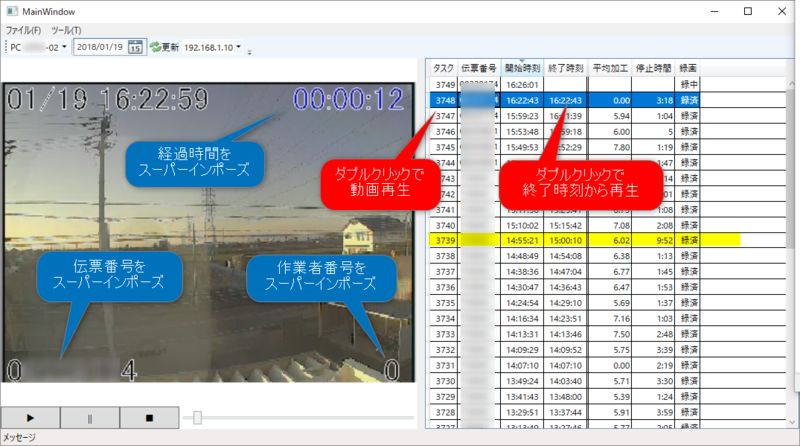
Task: Sort by 停止時間 column header
Action: (653, 68)
